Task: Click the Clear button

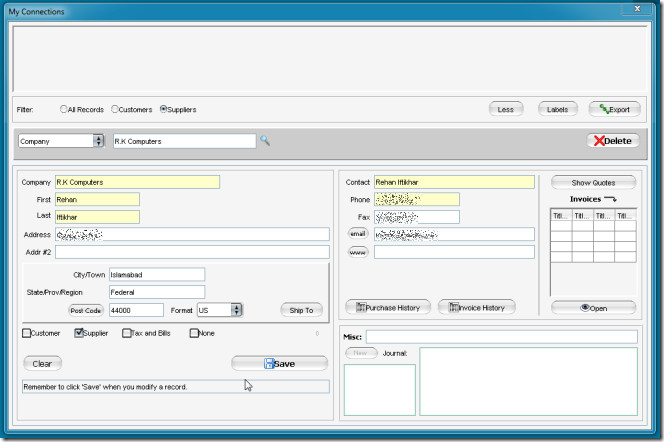Action: (x=42, y=364)
